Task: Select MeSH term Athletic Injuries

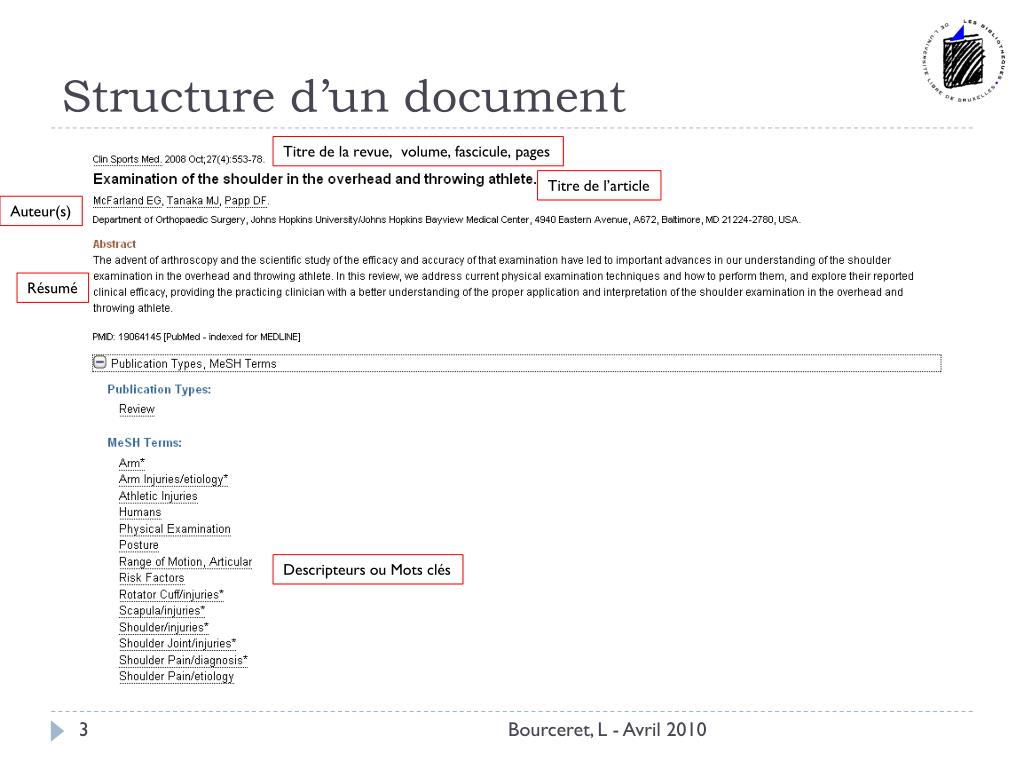Action: [x=158, y=496]
